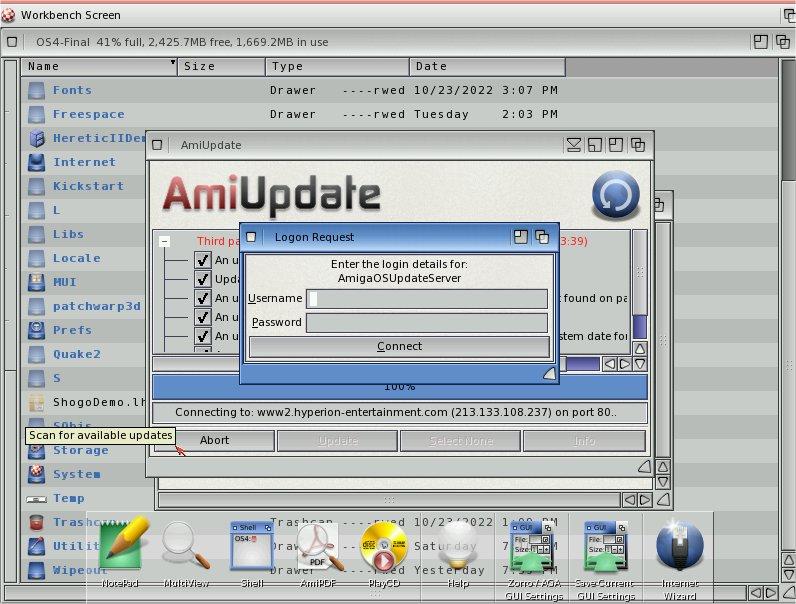Click the Type column header
The height and width of the screenshot is (604, 796).
tap(337, 66)
